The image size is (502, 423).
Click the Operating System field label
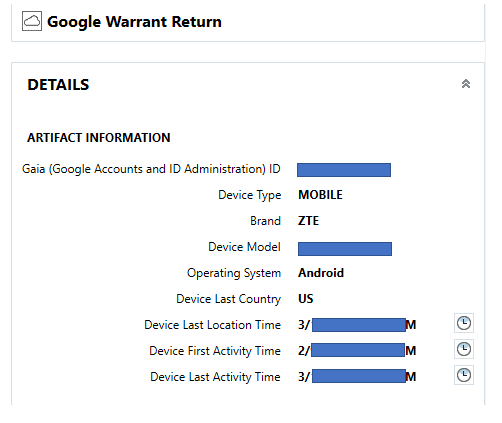click(x=234, y=273)
